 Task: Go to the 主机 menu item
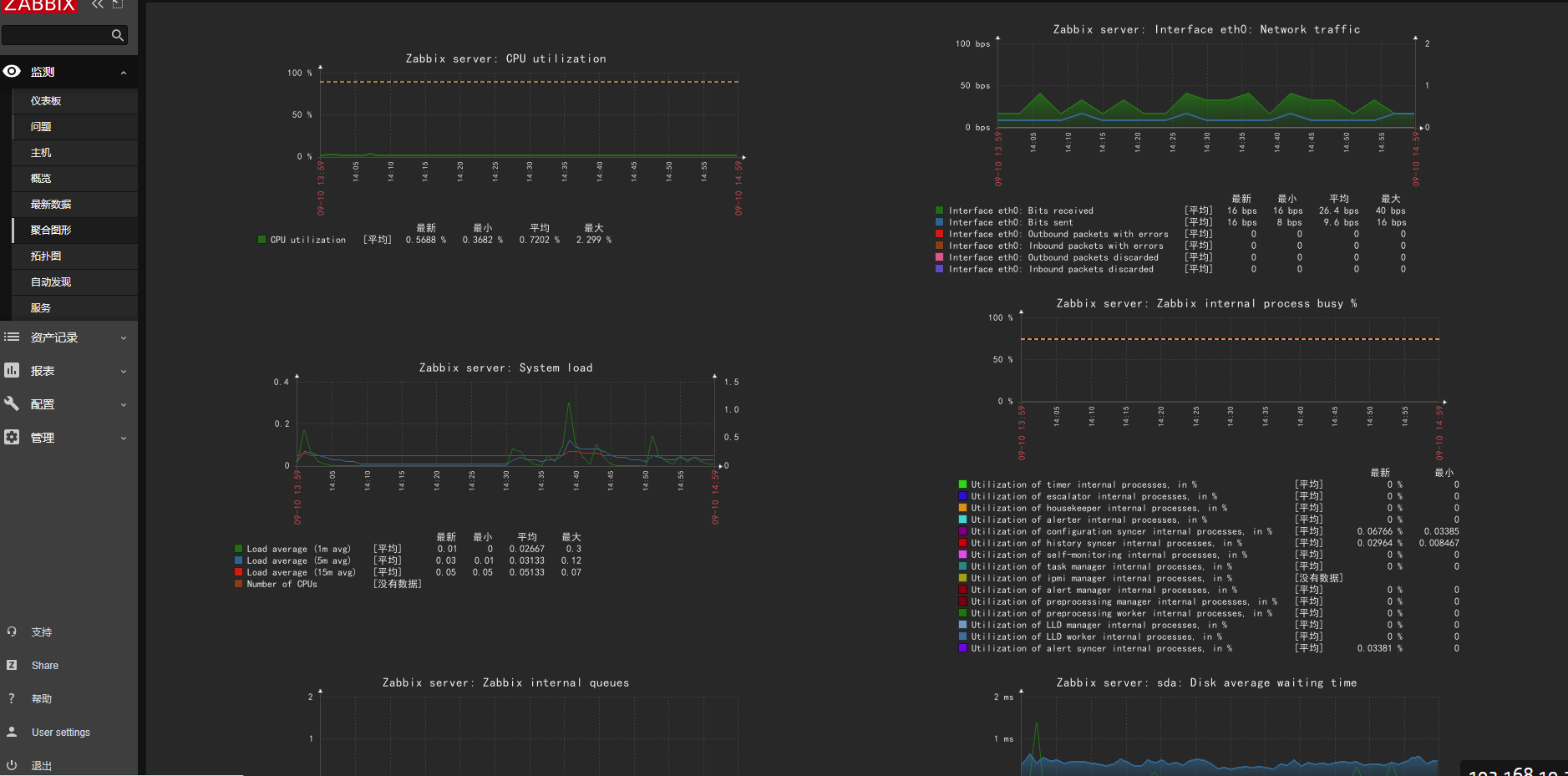pyautogui.click(x=75, y=153)
